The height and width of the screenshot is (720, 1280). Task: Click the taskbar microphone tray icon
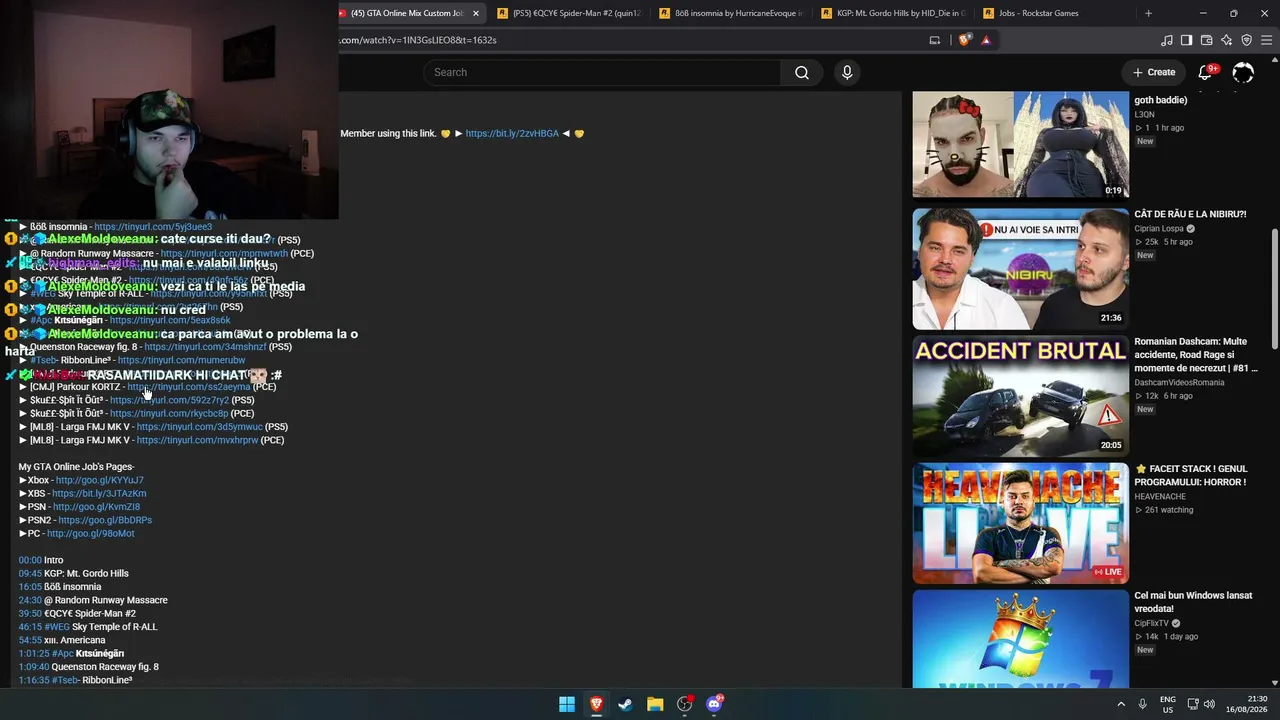(1142, 704)
